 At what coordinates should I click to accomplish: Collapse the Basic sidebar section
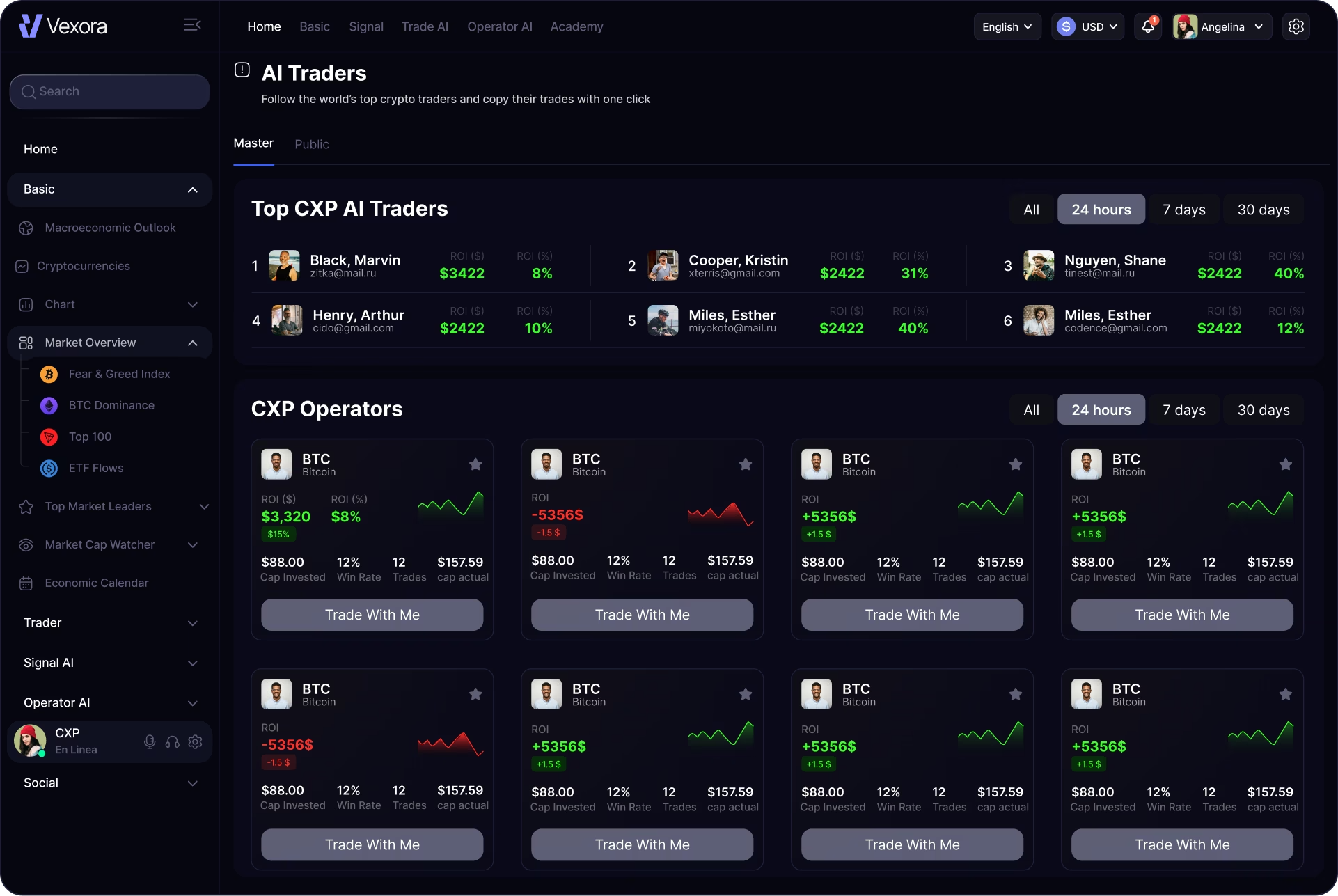coord(193,189)
